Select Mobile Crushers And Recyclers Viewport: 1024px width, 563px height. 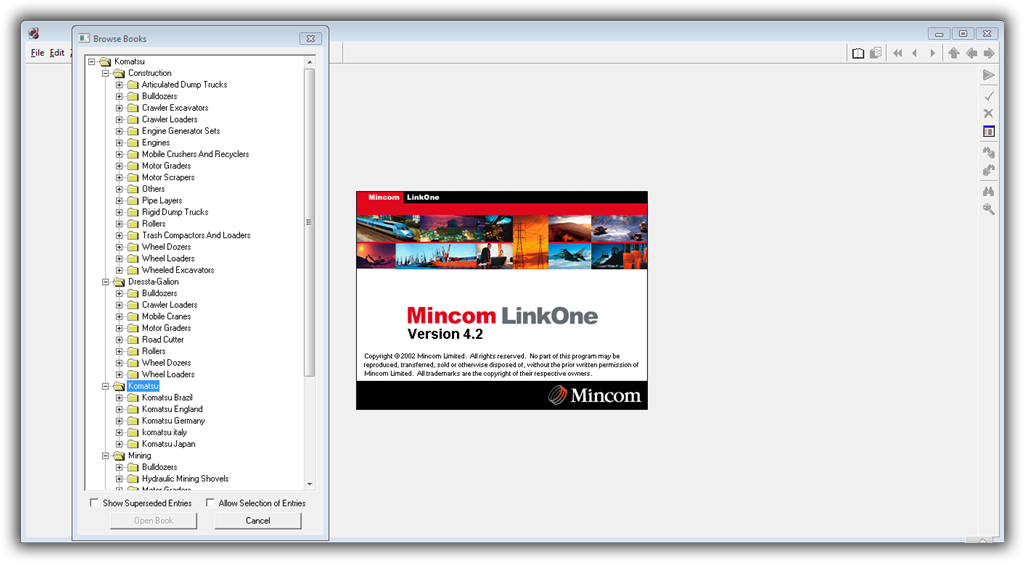[195, 154]
